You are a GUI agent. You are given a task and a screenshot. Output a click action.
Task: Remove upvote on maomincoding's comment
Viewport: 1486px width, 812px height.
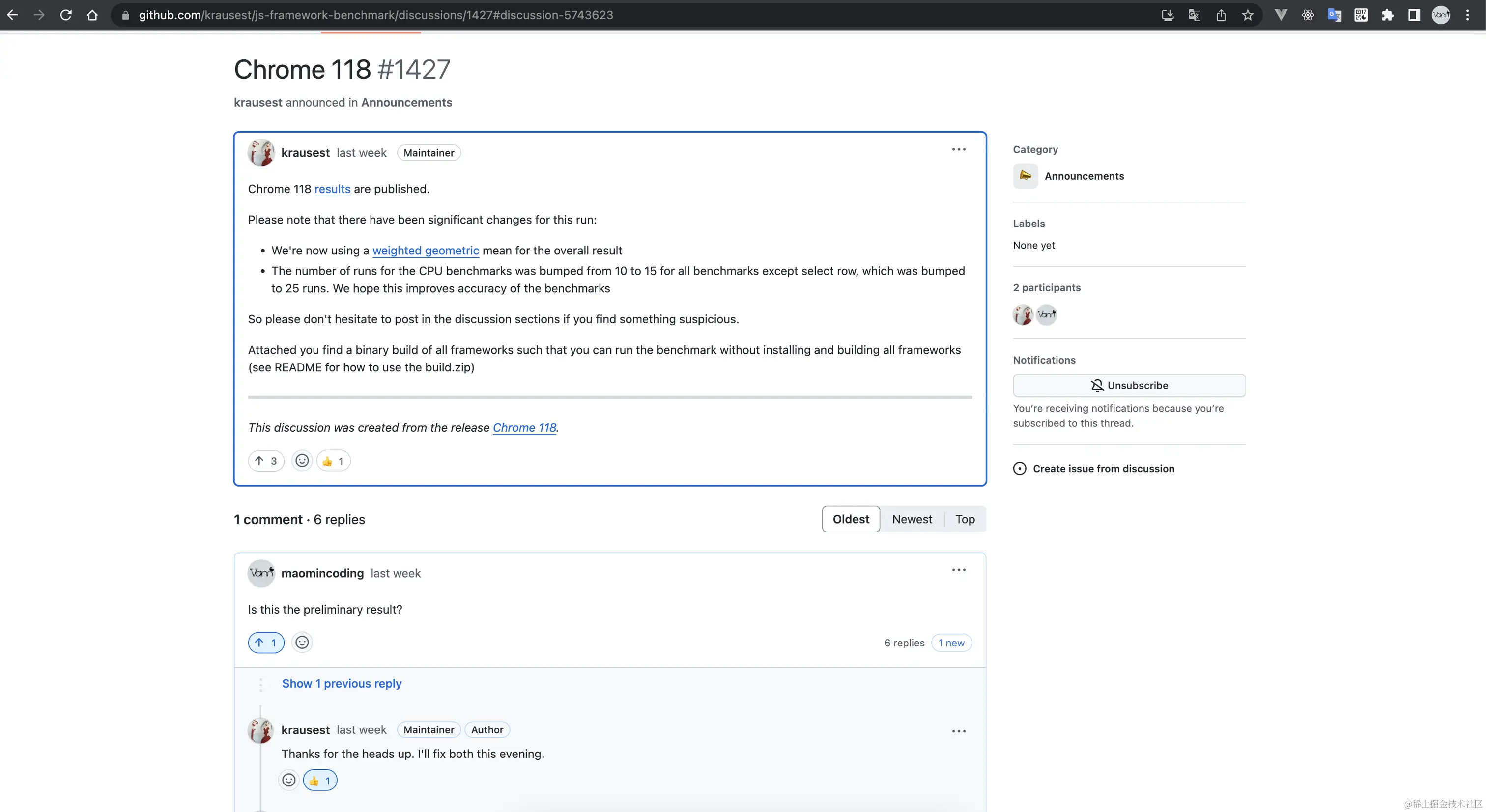click(266, 643)
